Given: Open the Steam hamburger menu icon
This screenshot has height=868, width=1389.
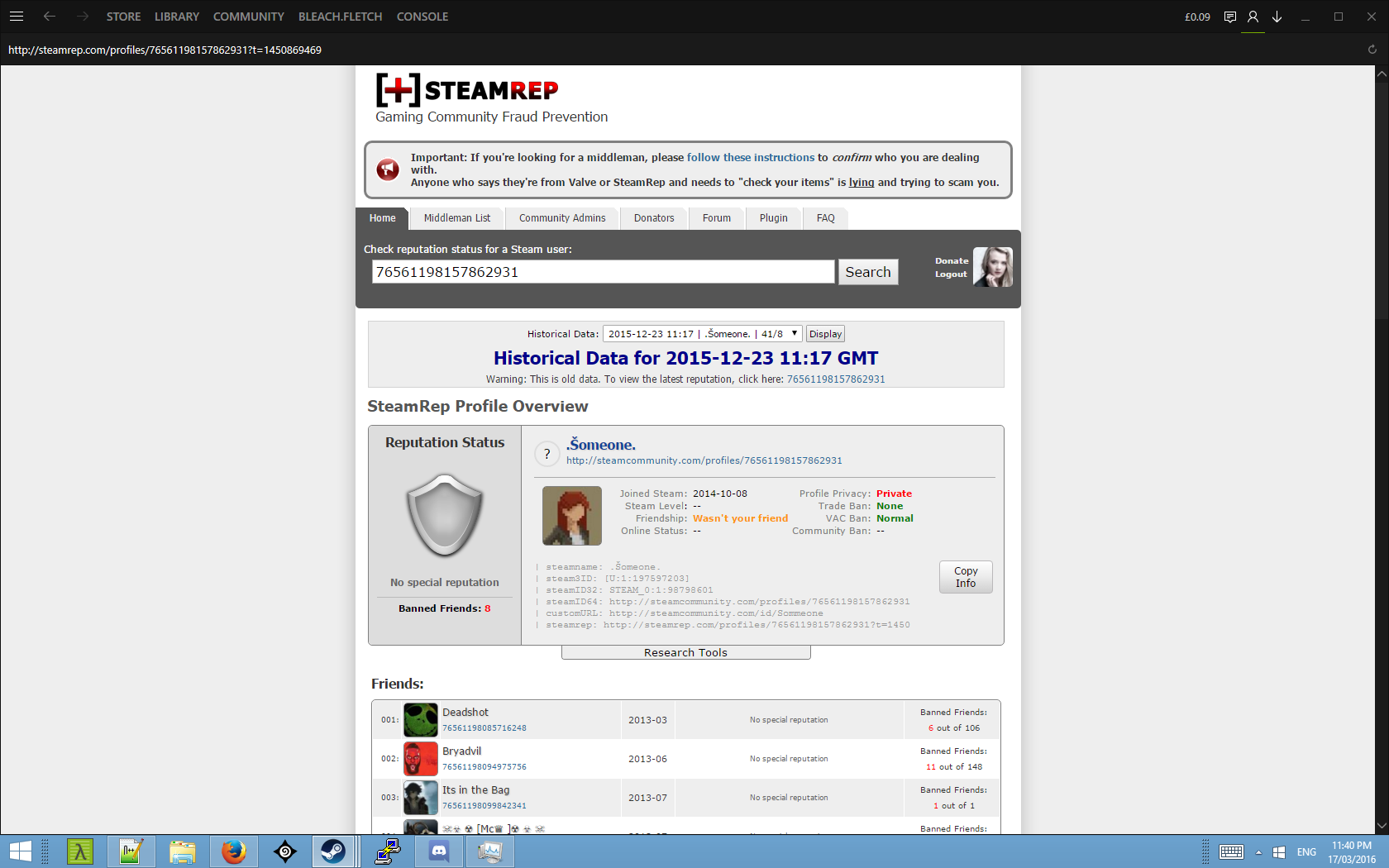Looking at the screenshot, I should click(x=17, y=17).
